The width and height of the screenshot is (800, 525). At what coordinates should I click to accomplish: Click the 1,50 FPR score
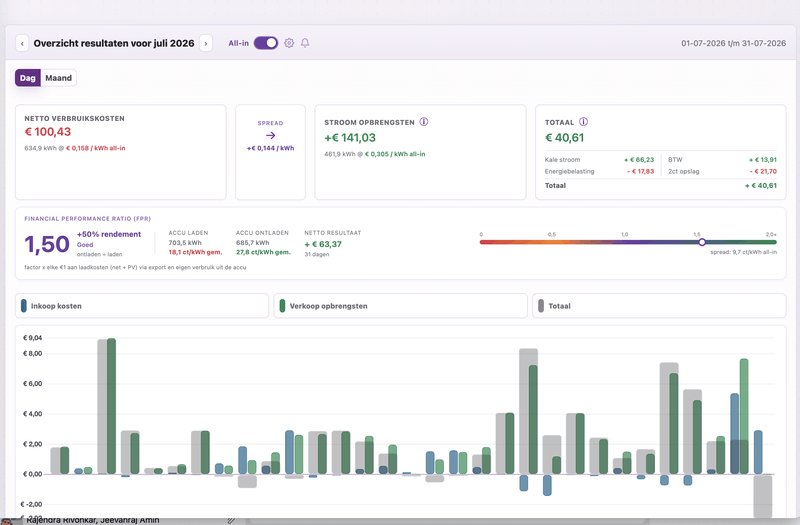(x=47, y=244)
